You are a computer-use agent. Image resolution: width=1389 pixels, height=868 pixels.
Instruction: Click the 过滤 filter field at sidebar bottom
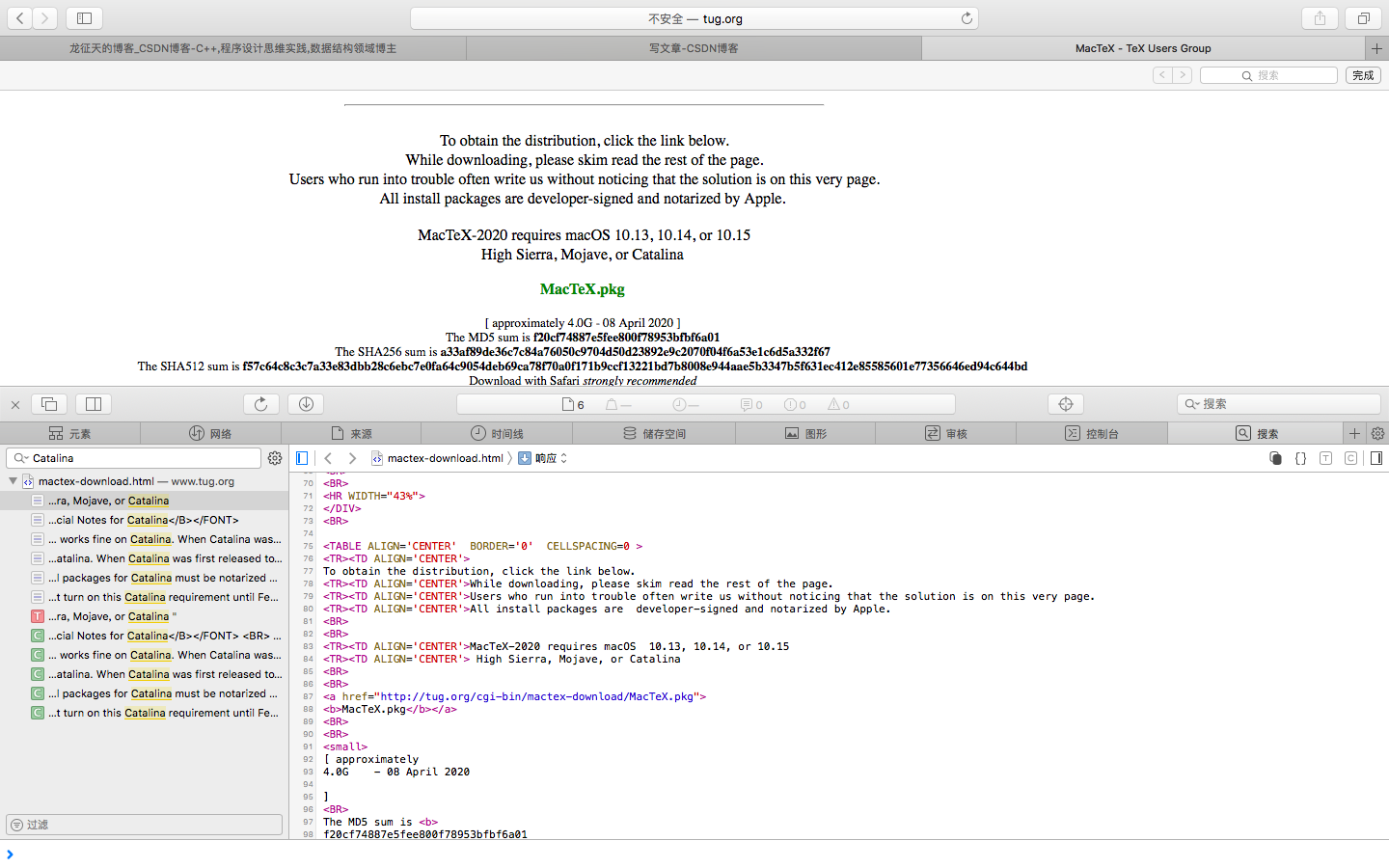click(144, 825)
